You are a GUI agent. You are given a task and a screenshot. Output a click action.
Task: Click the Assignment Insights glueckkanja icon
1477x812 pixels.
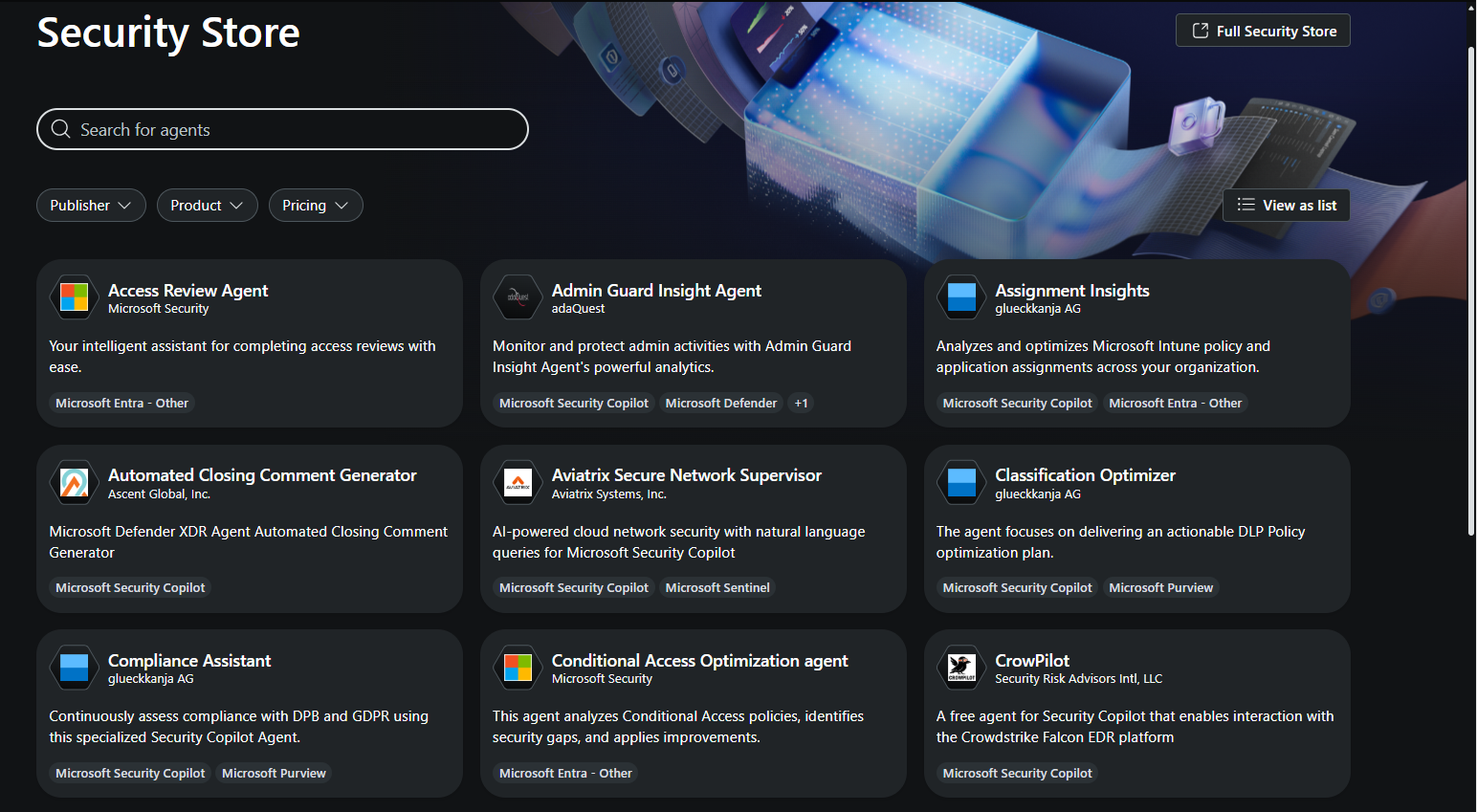[961, 297]
